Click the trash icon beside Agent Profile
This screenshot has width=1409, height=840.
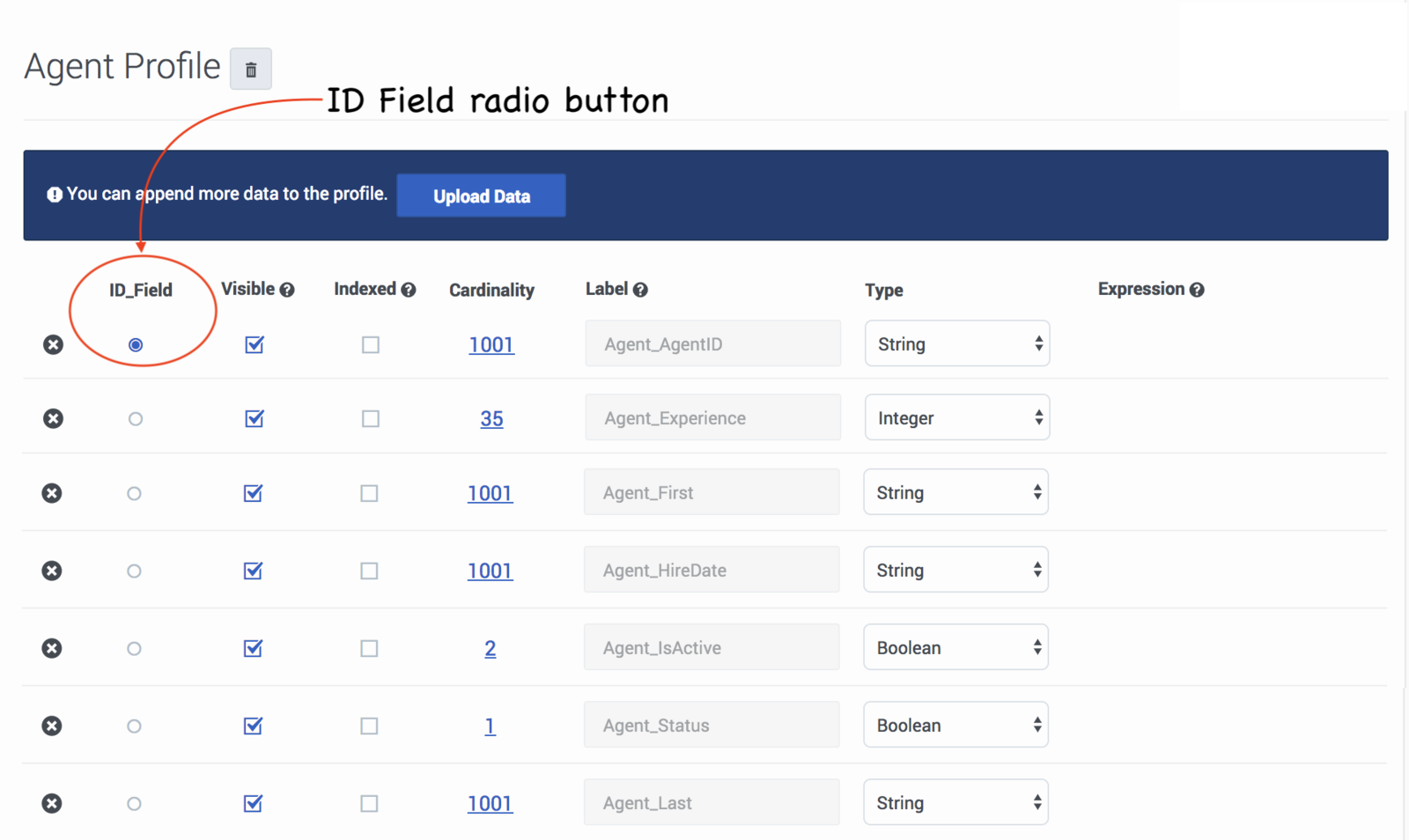point(251,70)
